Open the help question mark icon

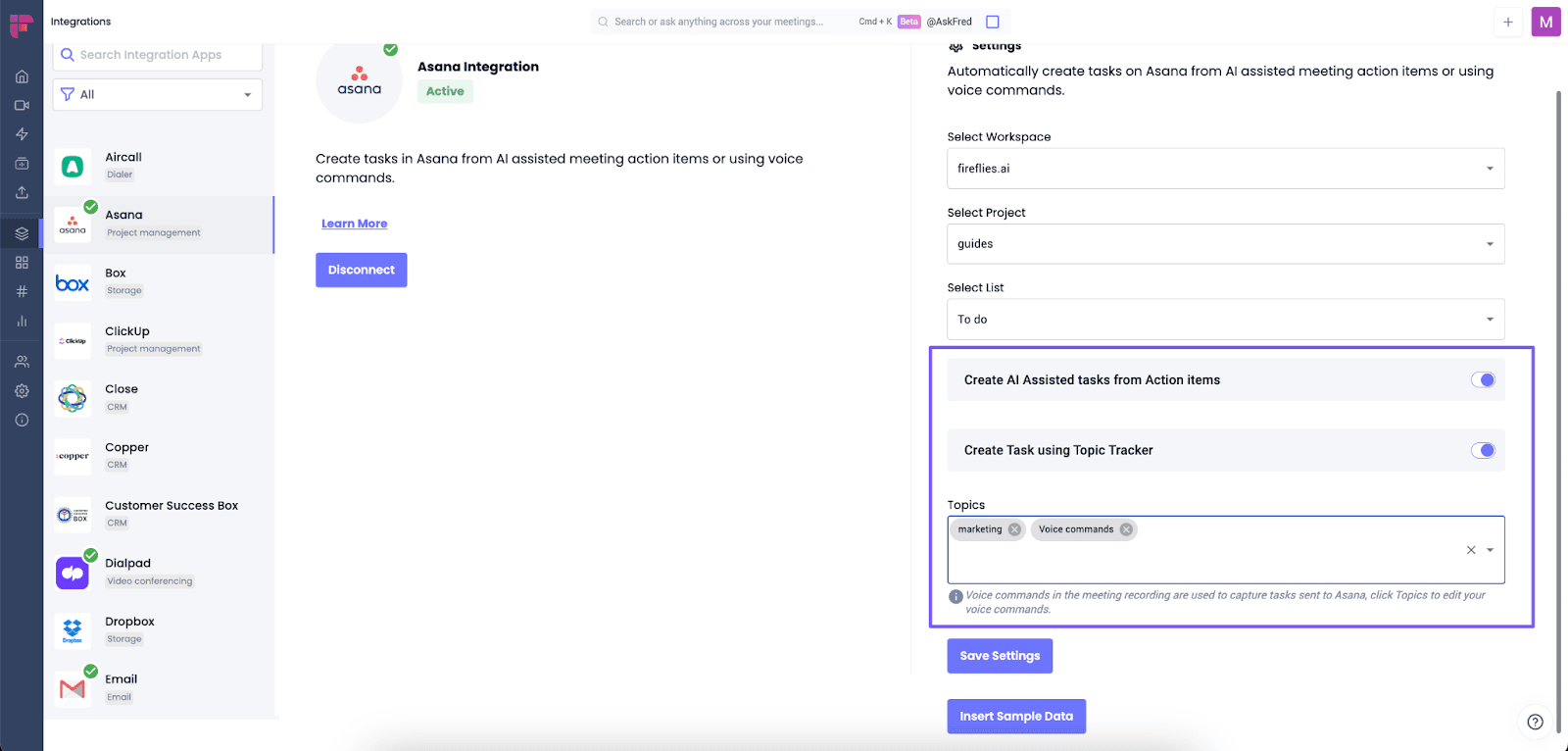[1536, 722]
